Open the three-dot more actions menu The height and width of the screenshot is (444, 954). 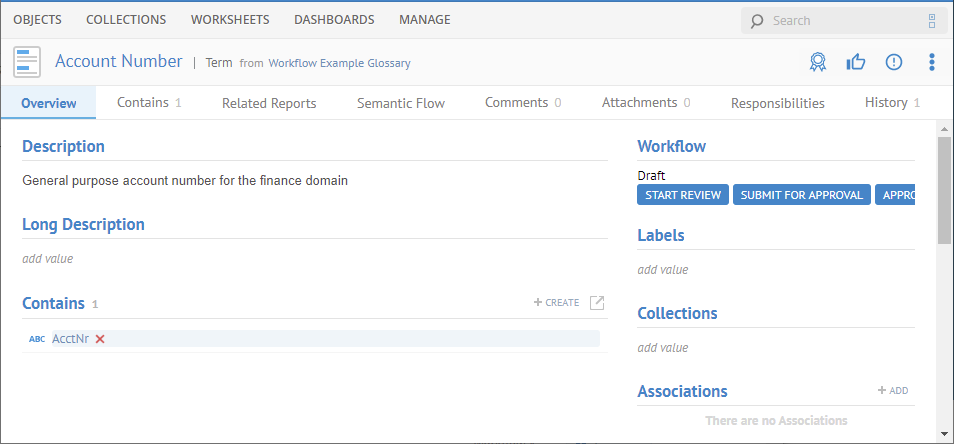(932, 62)
